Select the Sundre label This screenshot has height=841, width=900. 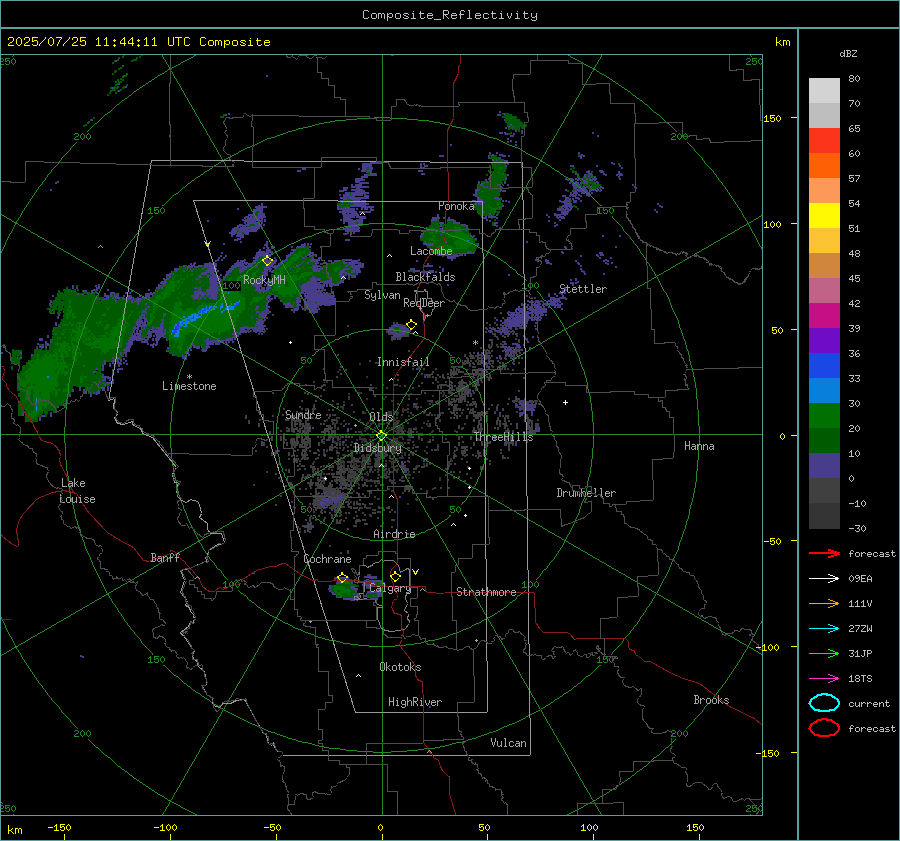point(303,414)
